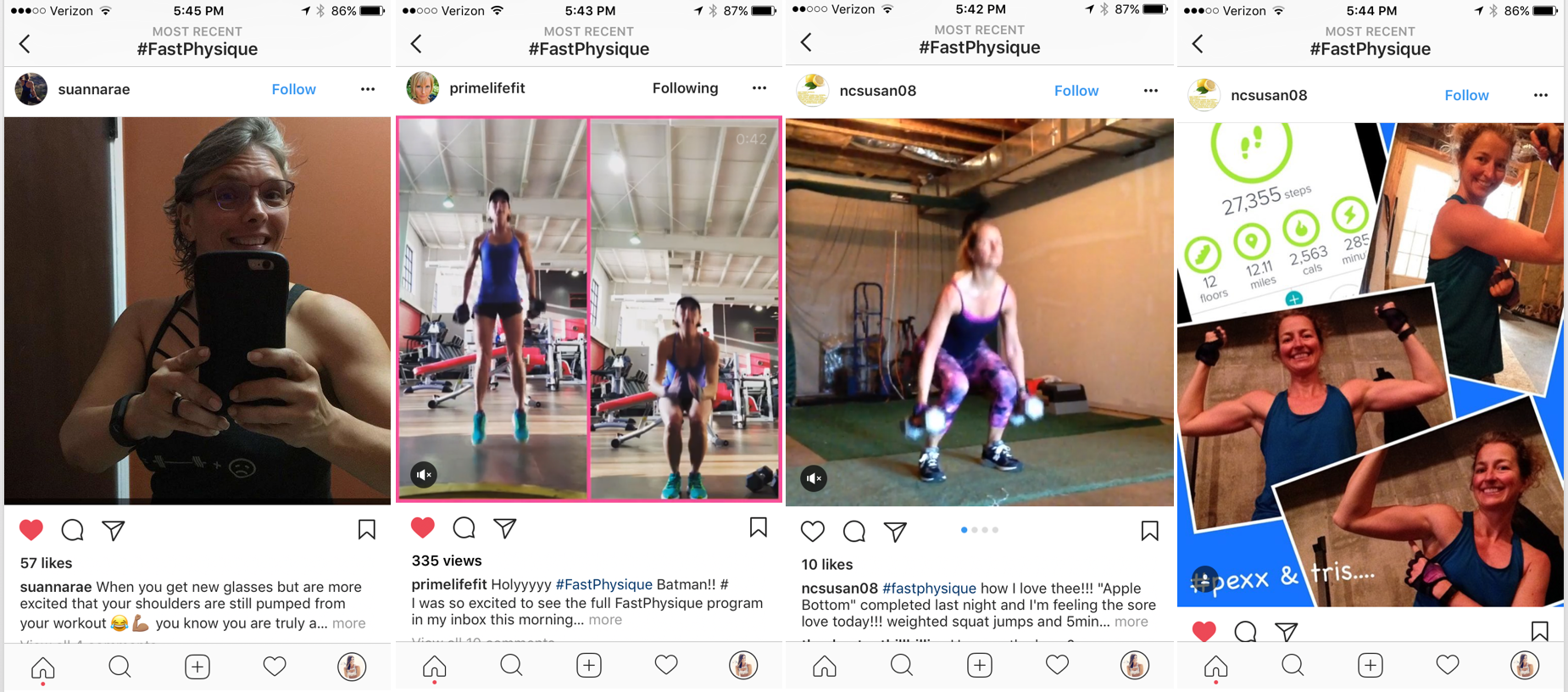Open comments on suannarae's post

click(x=73, y=530)
